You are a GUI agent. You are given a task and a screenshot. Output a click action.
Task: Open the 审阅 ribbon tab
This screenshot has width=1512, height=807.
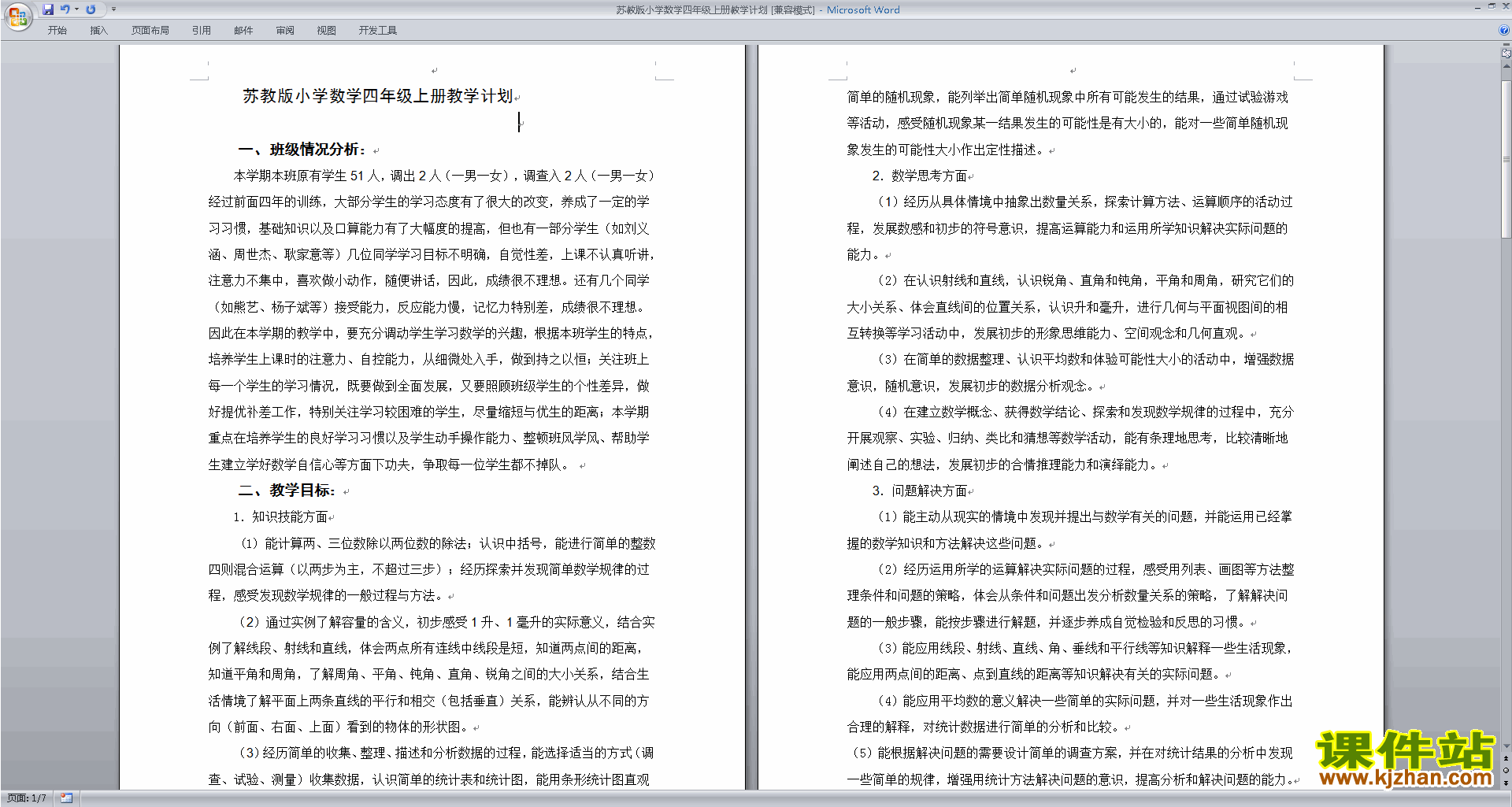pos(285,31)
